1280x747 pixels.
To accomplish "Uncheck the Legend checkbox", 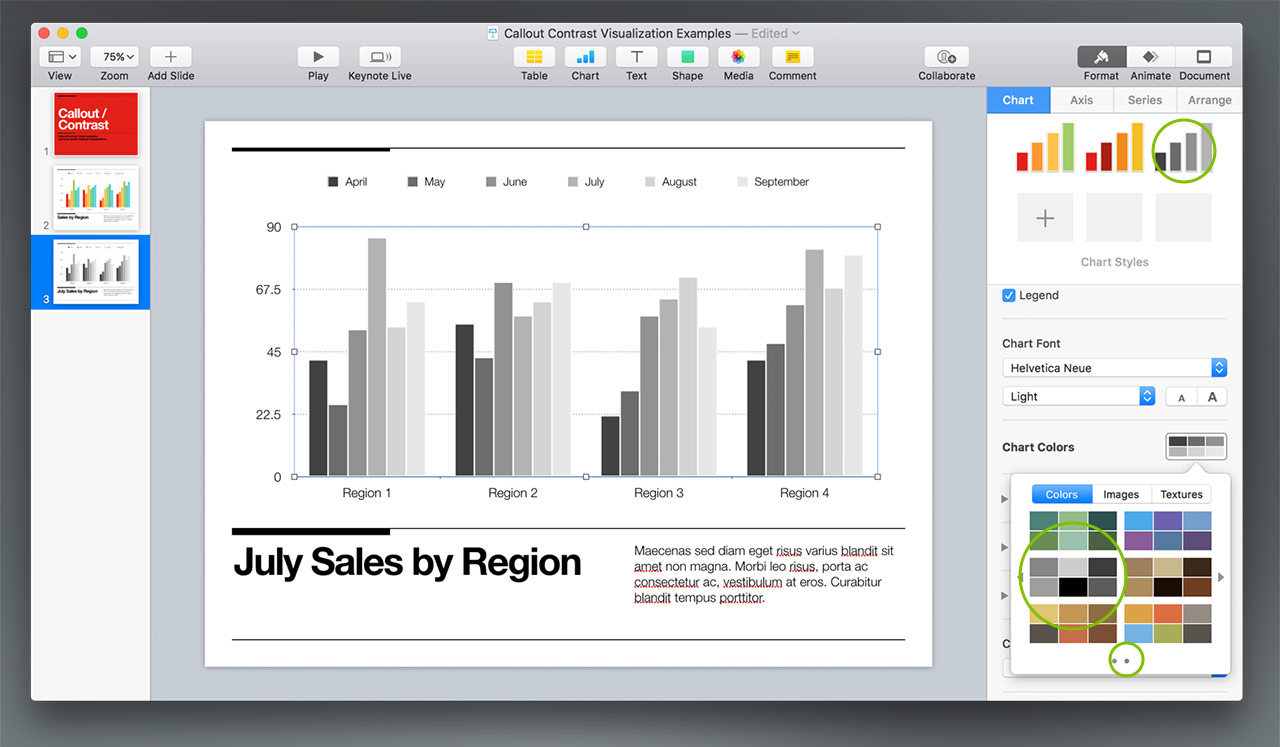I will pyautogui.click(x=1009, y=296).
